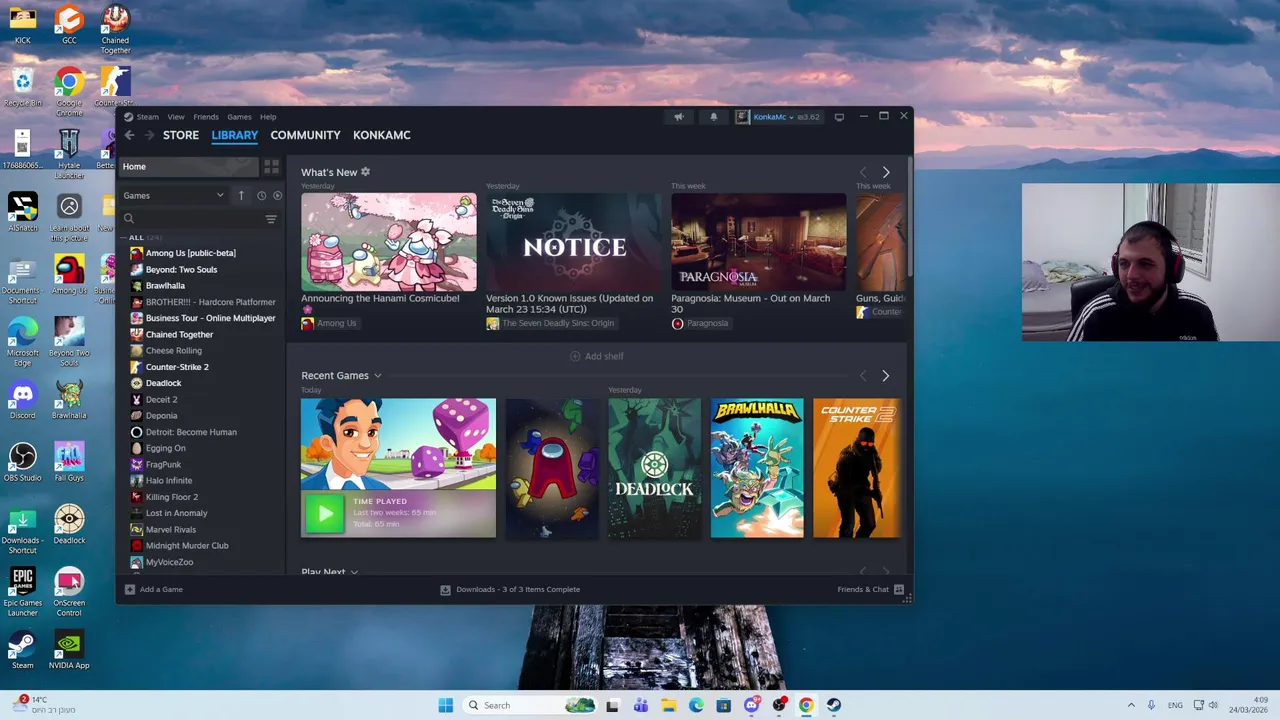The width and height of the screenshot is (1280, 720).
Task: Select Marvel Rivals in library list
Action: coord(171,530)
